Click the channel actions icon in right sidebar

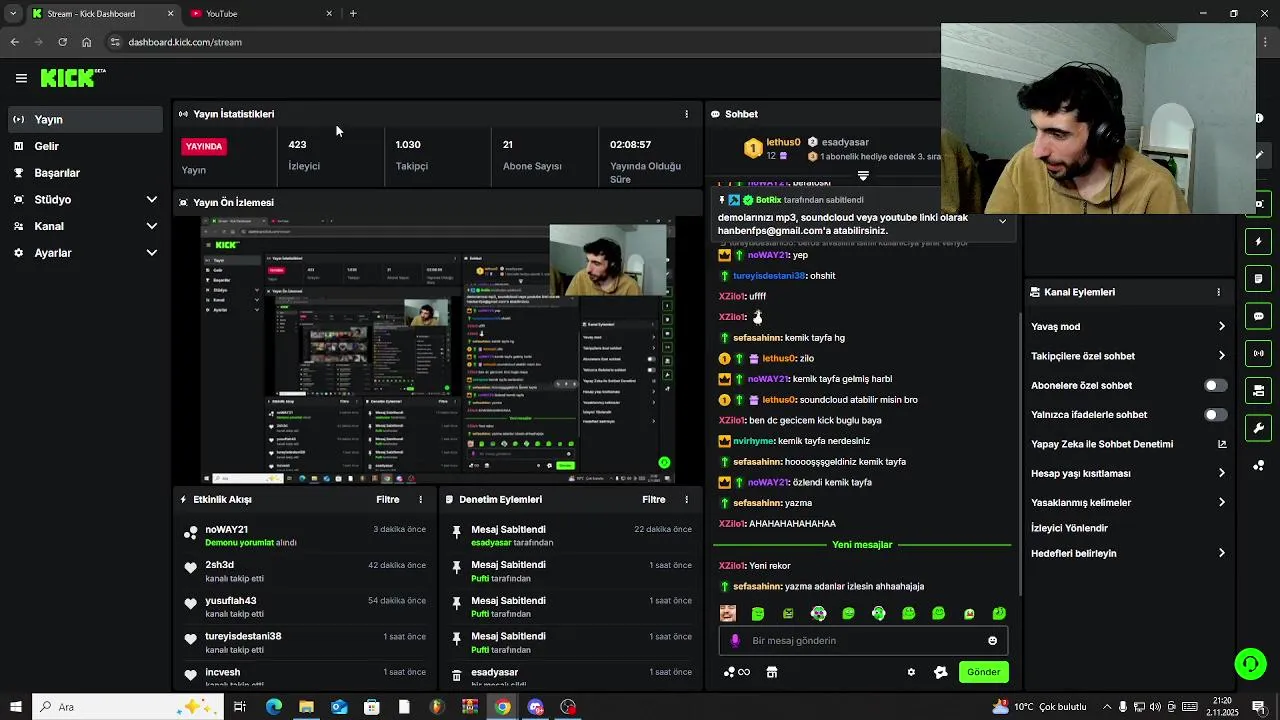click(1259, 390)
